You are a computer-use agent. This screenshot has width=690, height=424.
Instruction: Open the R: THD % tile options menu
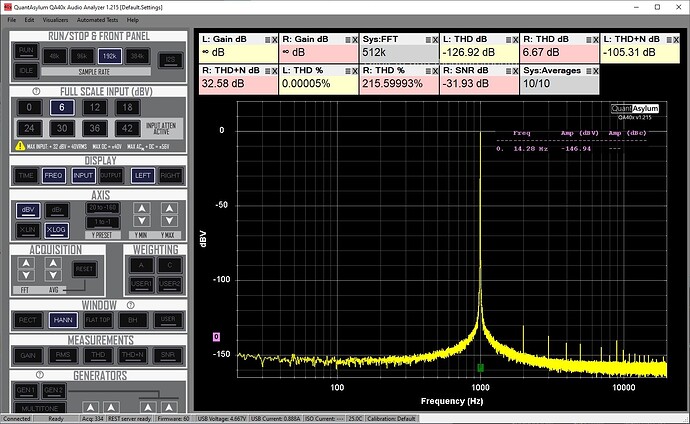428,71
